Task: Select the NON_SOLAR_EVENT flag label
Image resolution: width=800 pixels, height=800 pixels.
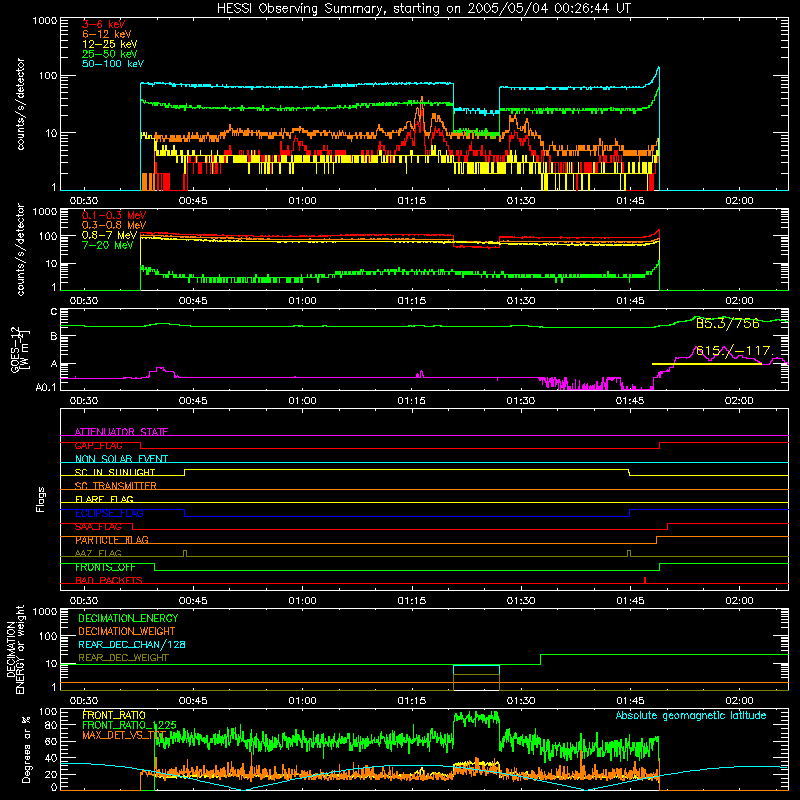Action: pyautogui.click(x=121, y=459)
